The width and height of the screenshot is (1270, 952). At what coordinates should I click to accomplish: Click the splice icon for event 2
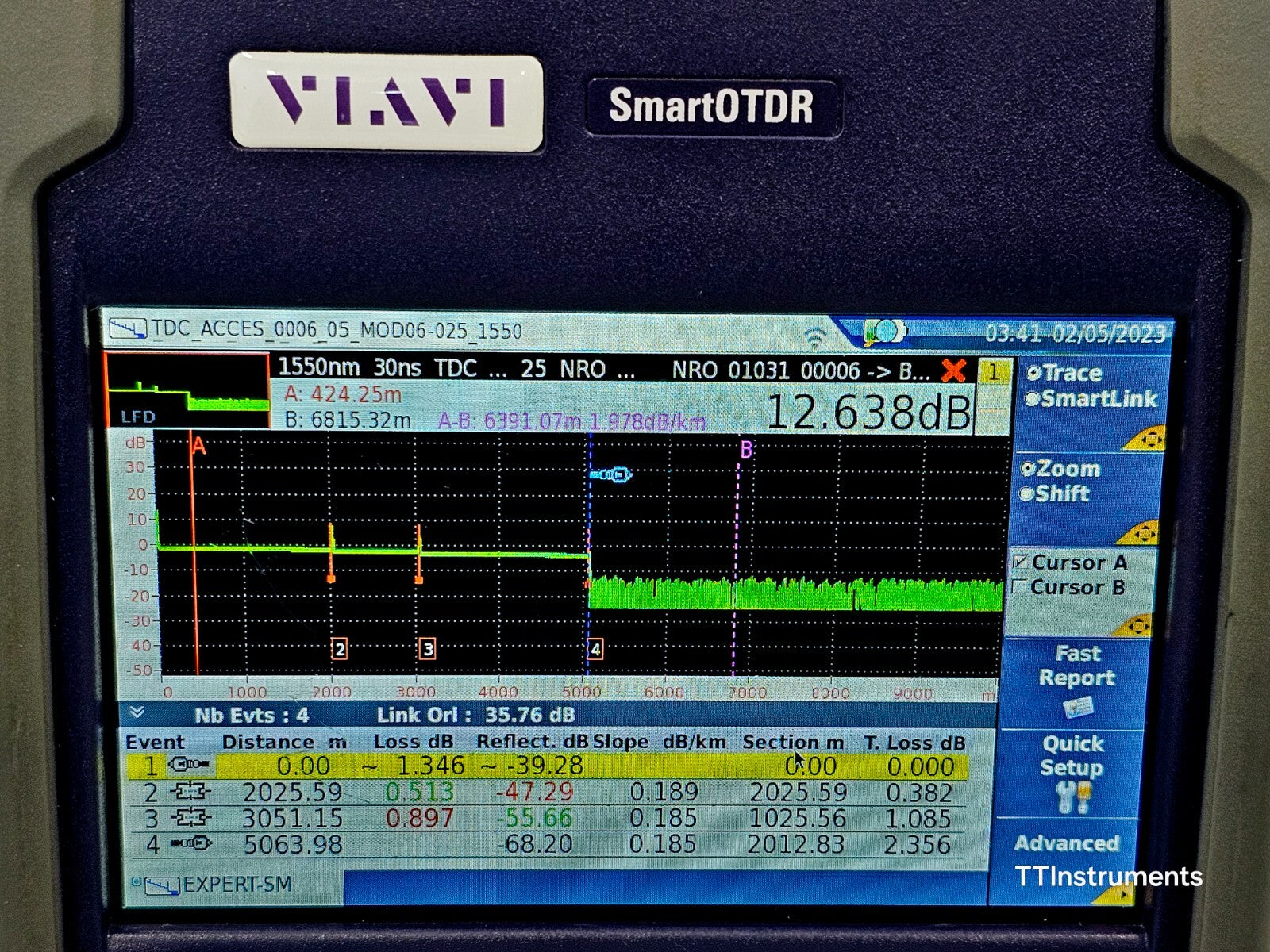189,791
